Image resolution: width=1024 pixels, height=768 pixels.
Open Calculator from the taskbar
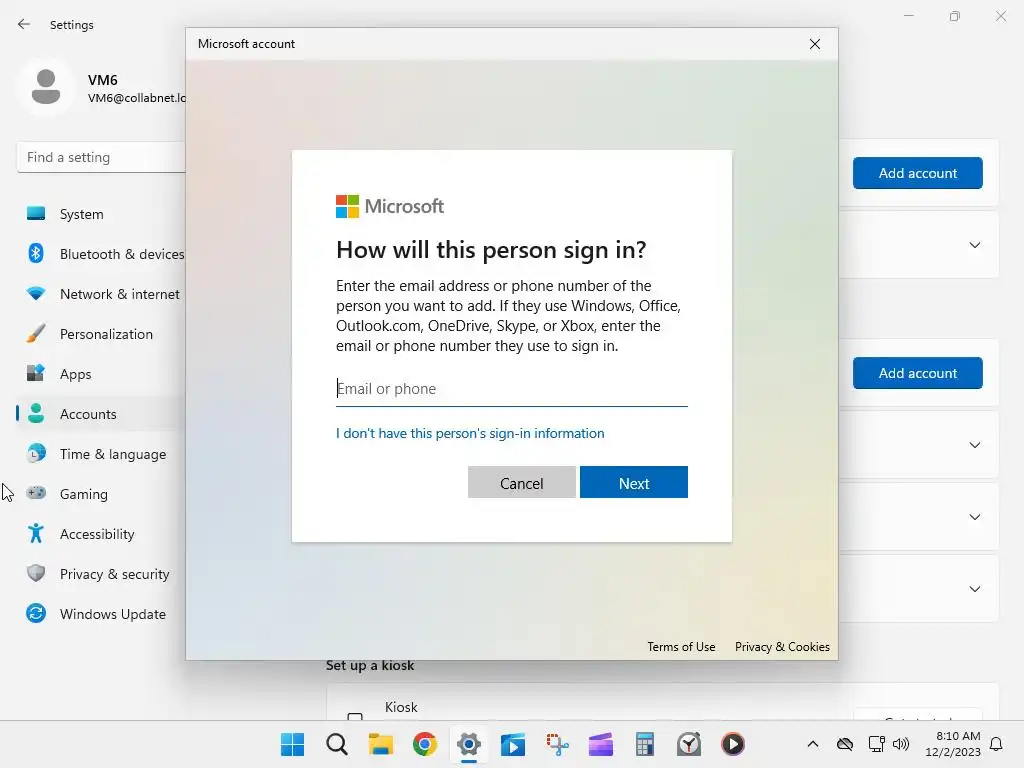point(645,744)
